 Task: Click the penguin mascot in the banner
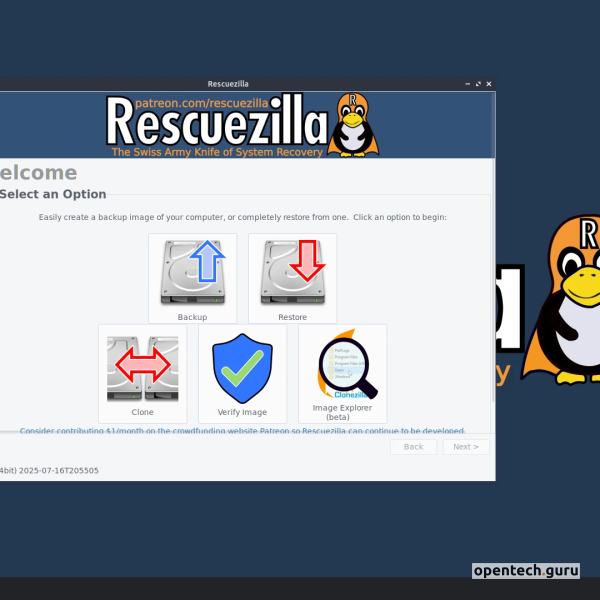coord(353,125)
